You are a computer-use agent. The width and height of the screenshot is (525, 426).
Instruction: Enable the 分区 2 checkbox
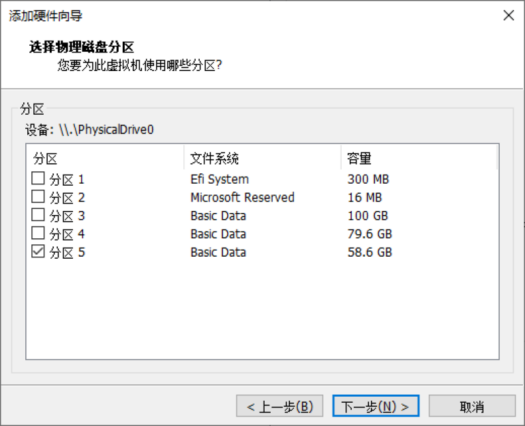(38, 197)
